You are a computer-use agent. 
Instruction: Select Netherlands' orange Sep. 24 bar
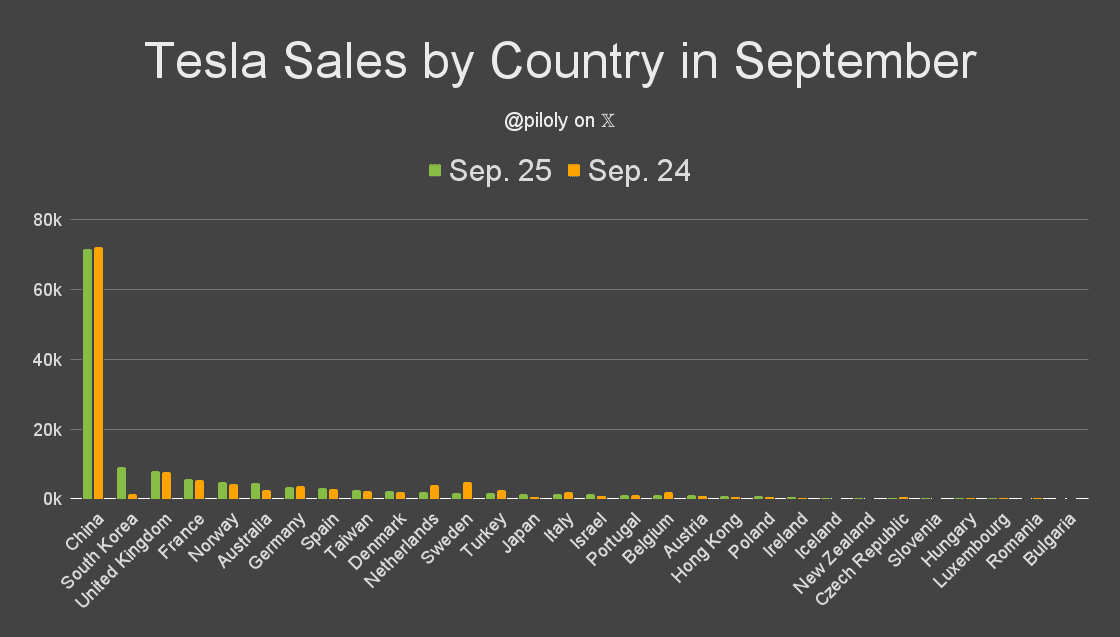click(434, 491)
